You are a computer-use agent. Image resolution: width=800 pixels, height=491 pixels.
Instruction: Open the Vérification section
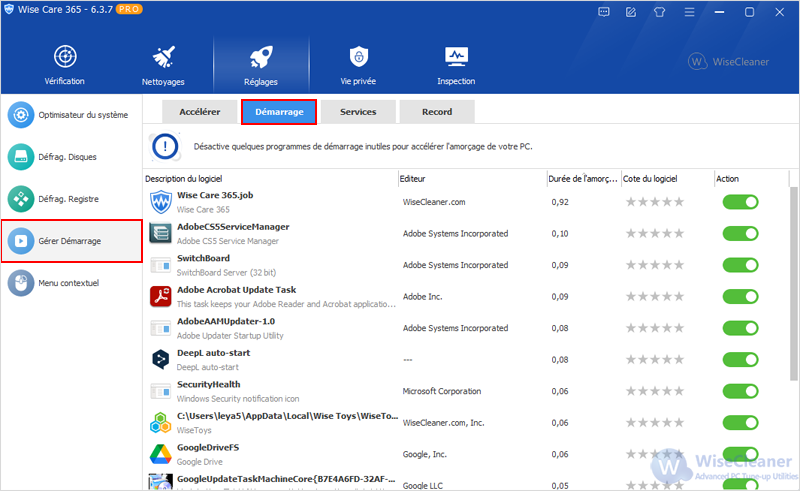(x=65, y=65)
